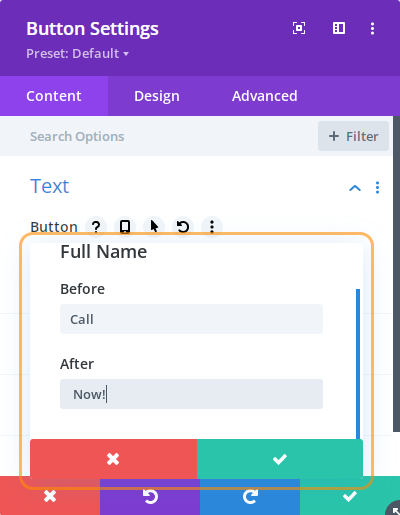400x515 pixels.
Task: Open the Button Settings more options menu
Action: pos(372,28)
